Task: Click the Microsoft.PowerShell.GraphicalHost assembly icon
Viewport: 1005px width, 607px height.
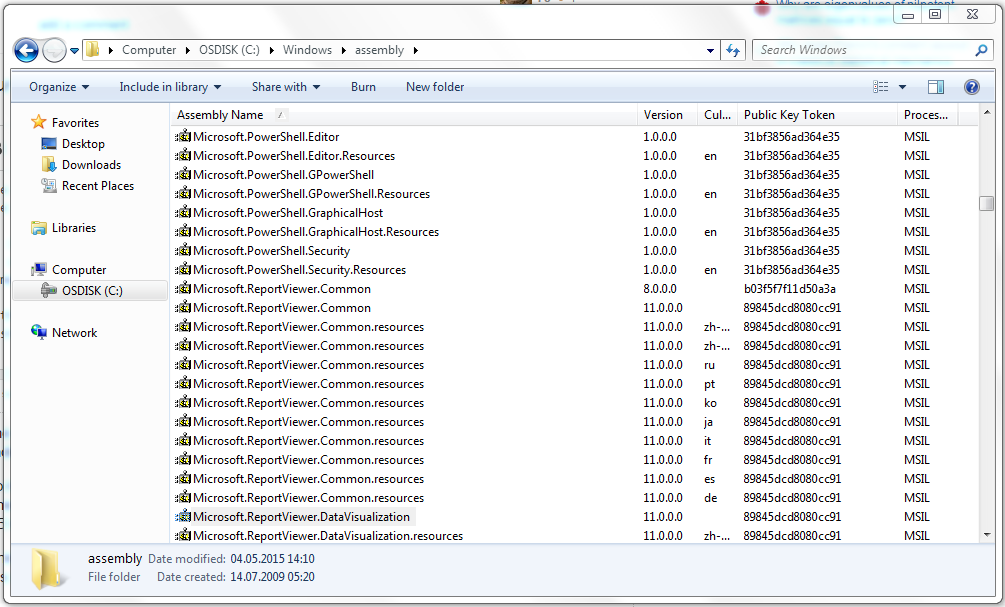Action: (x=183, y=212)
